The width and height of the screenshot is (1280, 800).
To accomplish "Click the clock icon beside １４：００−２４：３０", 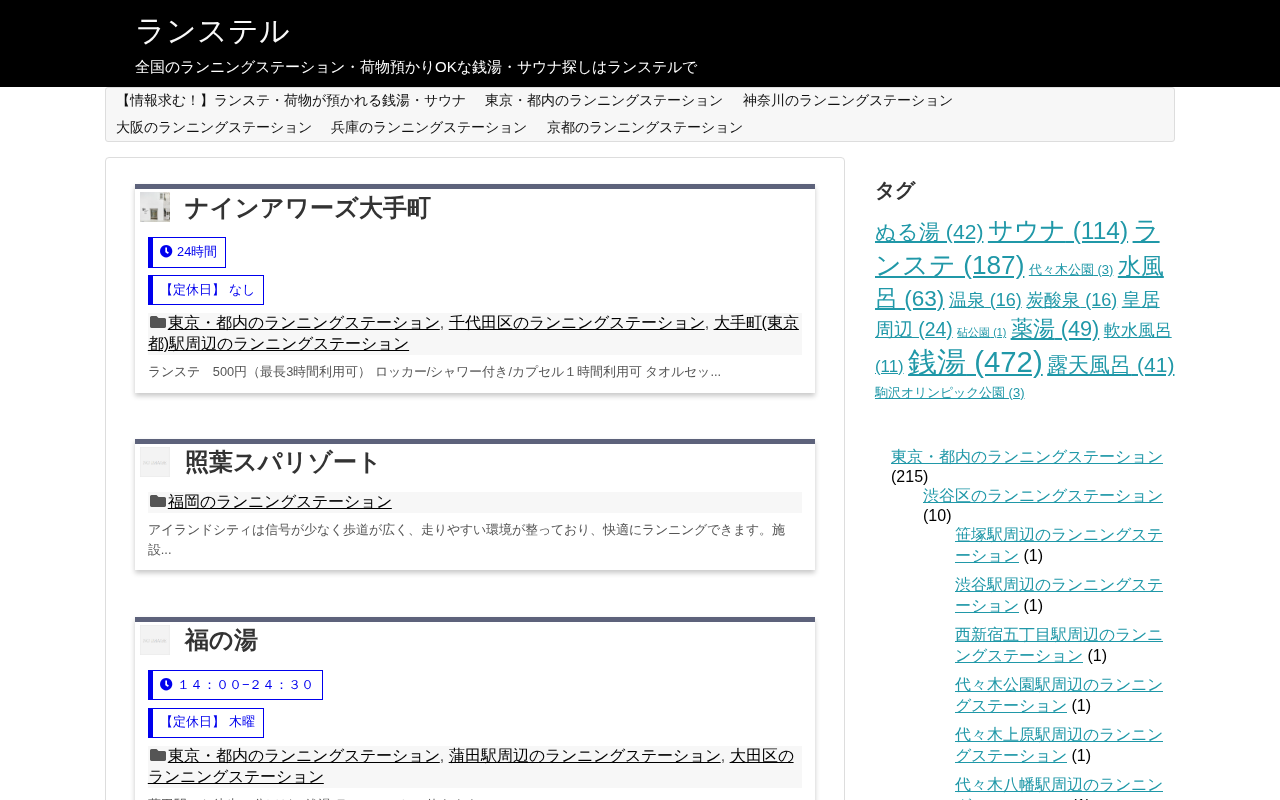I will (x=166, y=684).
